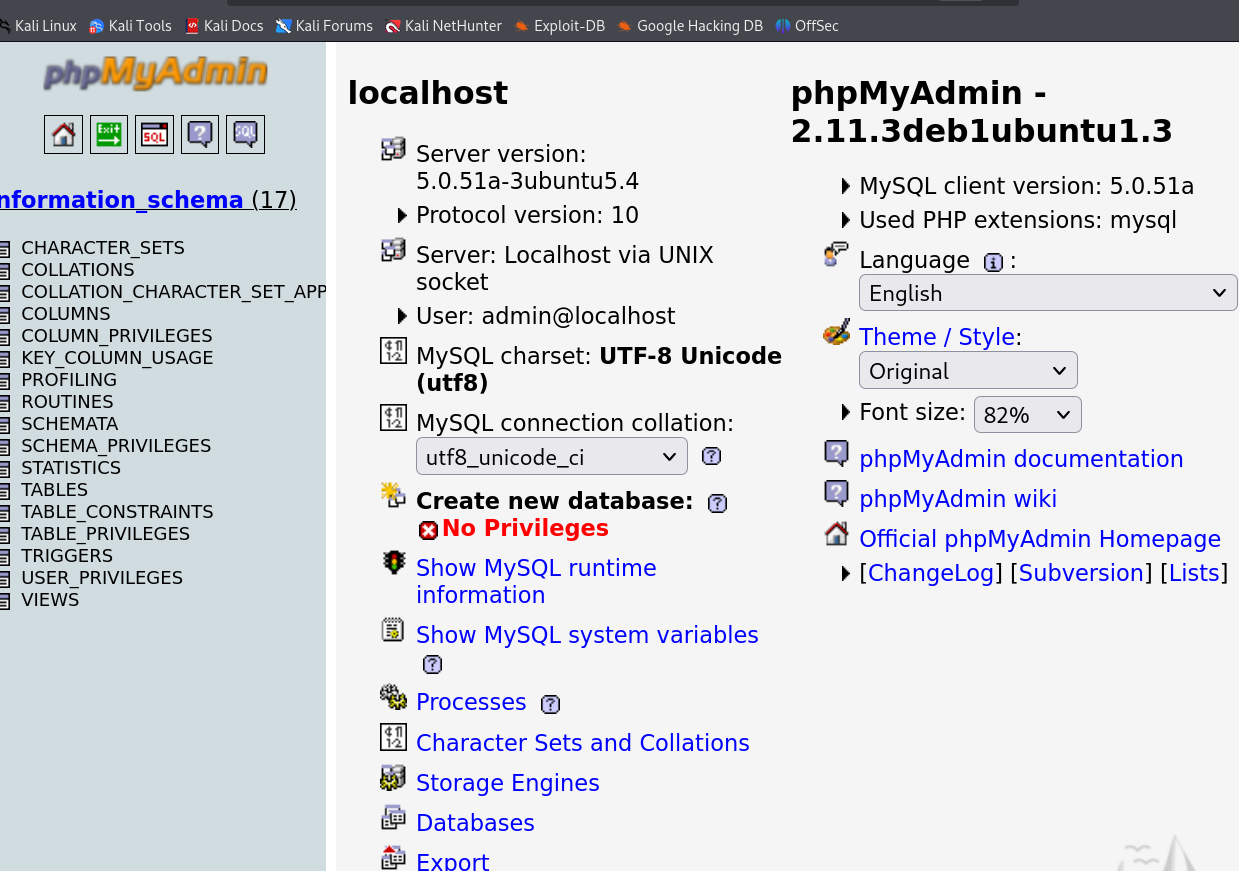Click the Log out (Exit) icon

[x=109, y=134]
